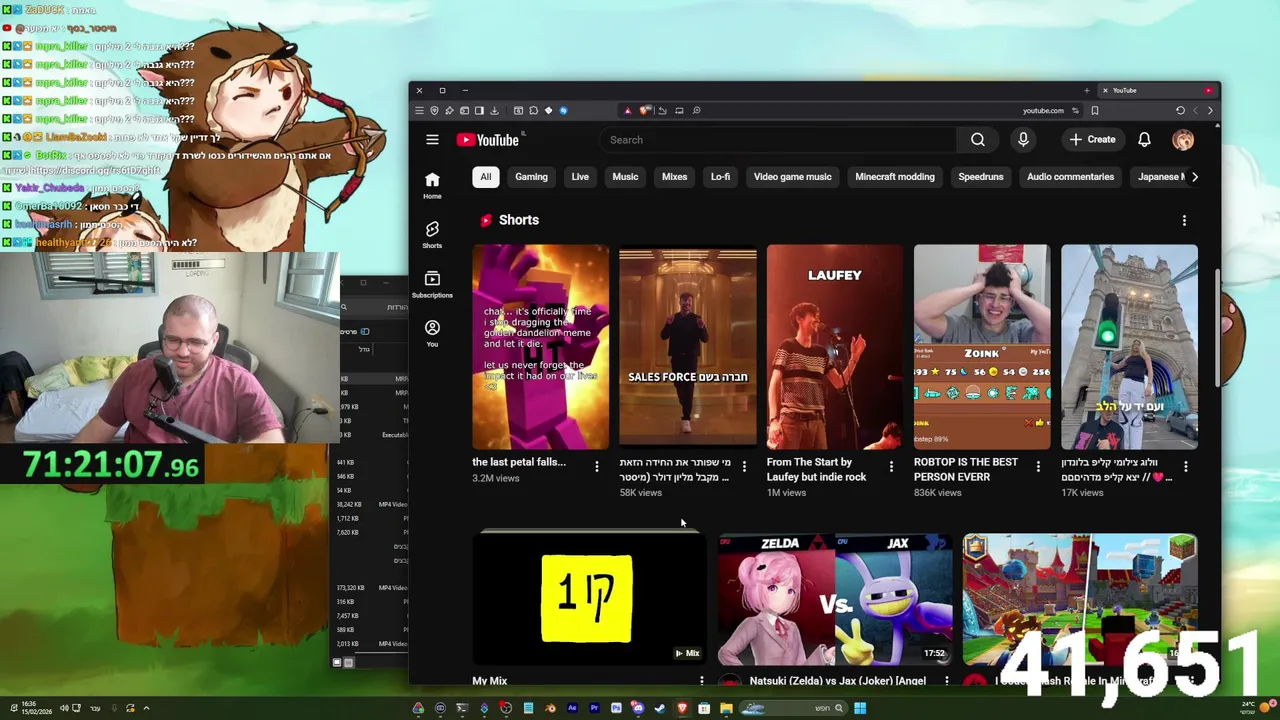Open YouTube notifications bell
The image size is (1280, 720).
[x=1144, y=140]
